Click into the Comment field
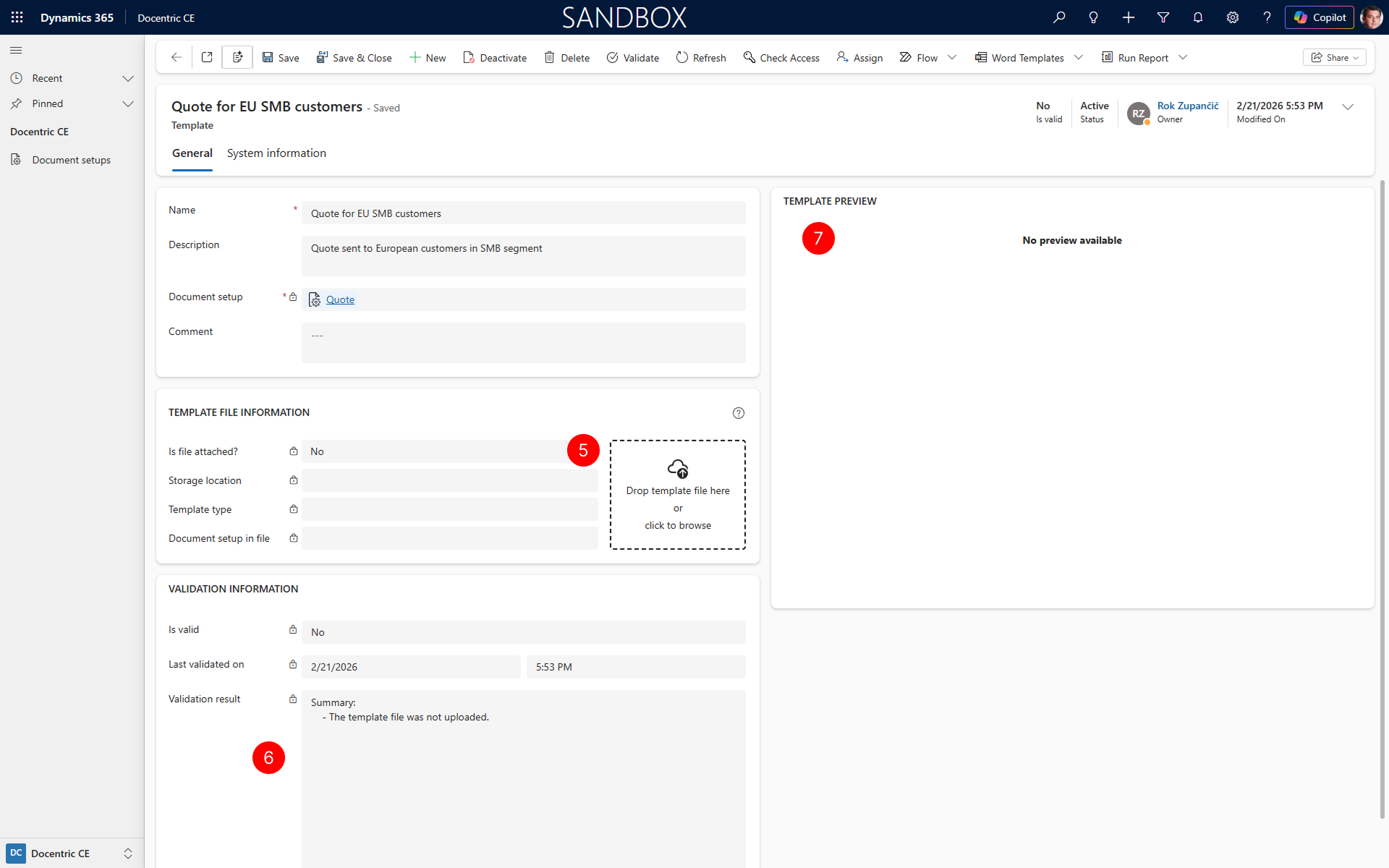The width and height of the screenshot is (1389, 868). 524,342
